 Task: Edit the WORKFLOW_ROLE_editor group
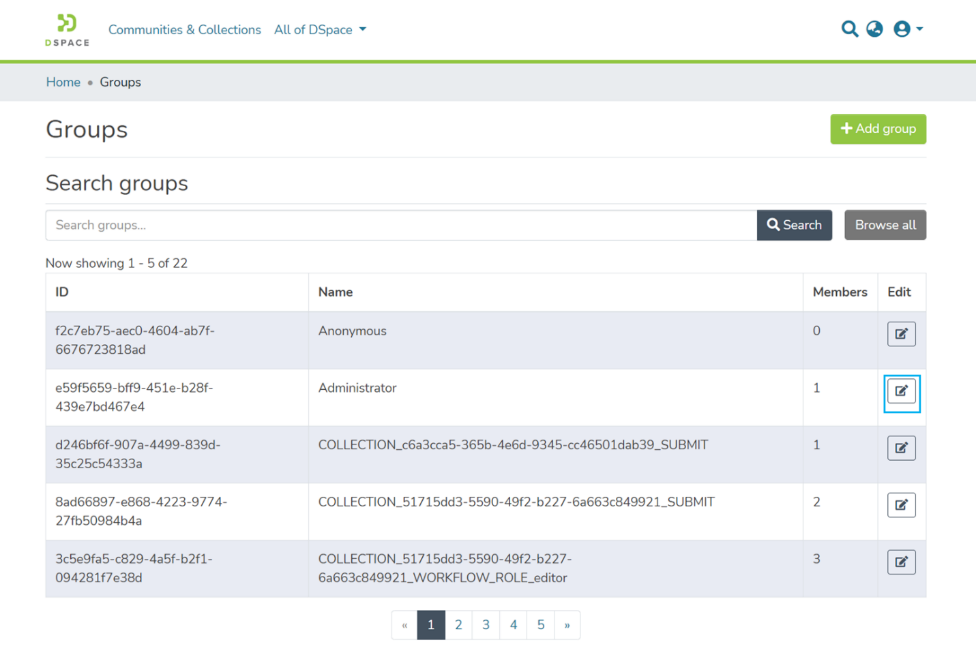coord(901,562)
